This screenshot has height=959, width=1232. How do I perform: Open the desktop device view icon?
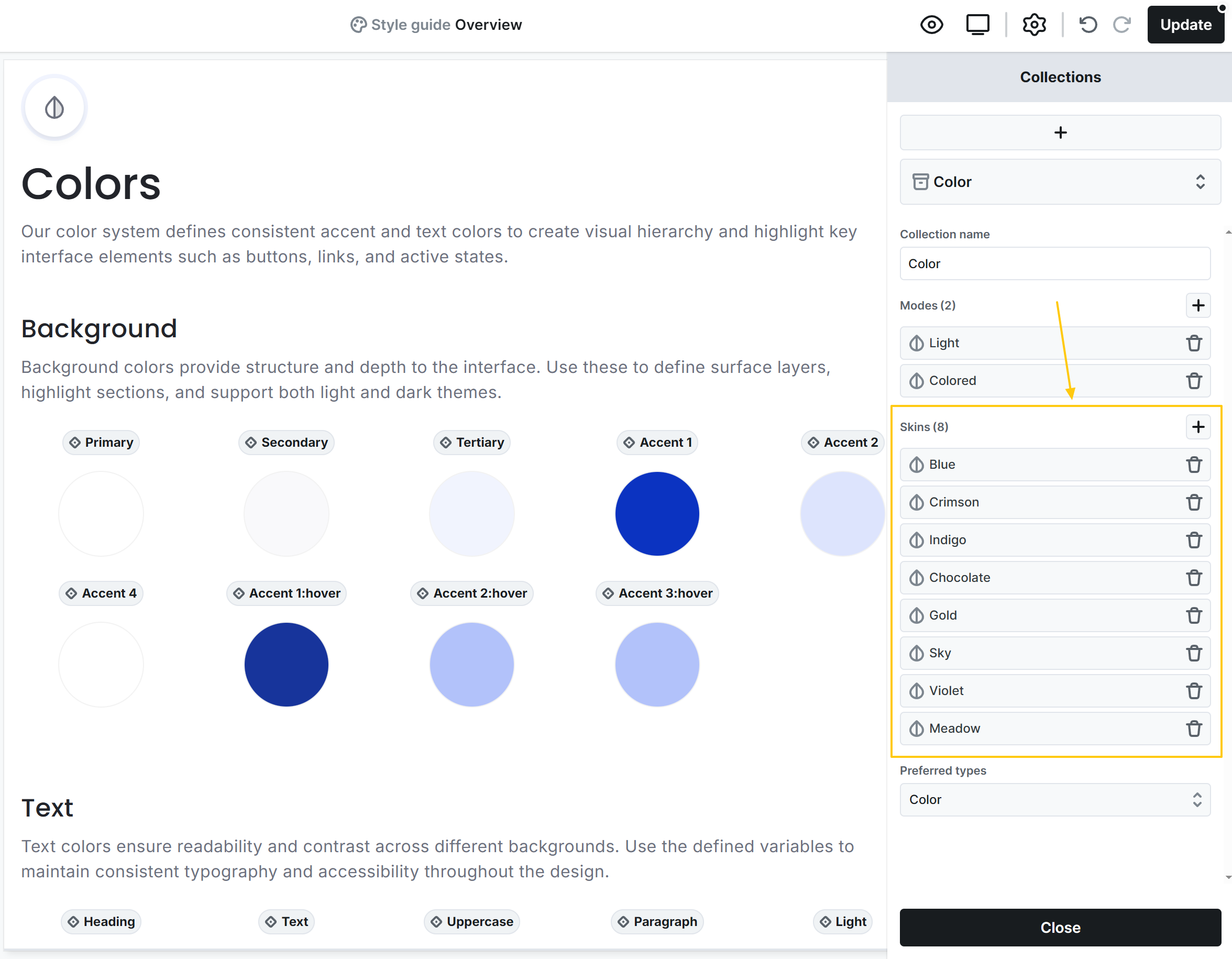[977, 25]
